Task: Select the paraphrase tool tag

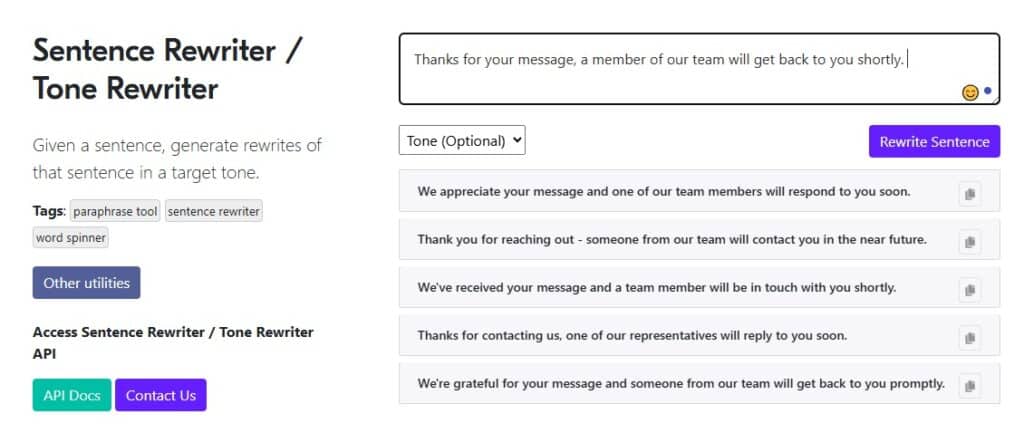Action: tap(116, 211)
